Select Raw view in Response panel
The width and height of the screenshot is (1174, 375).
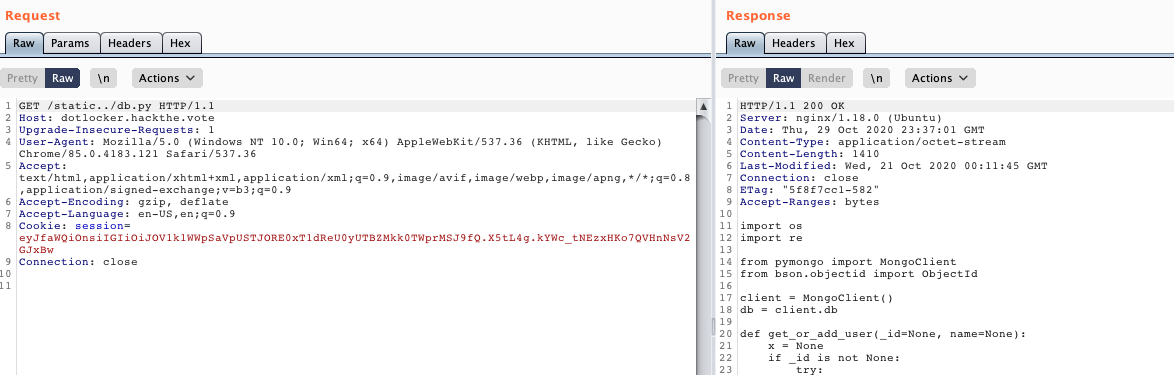tap(783, 78)
